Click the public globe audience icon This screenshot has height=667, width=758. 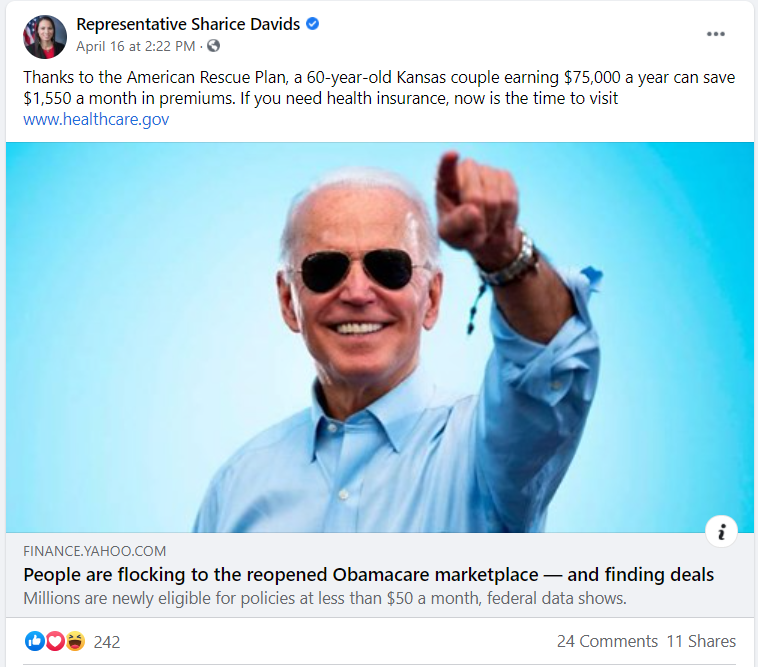pos(213,46)
